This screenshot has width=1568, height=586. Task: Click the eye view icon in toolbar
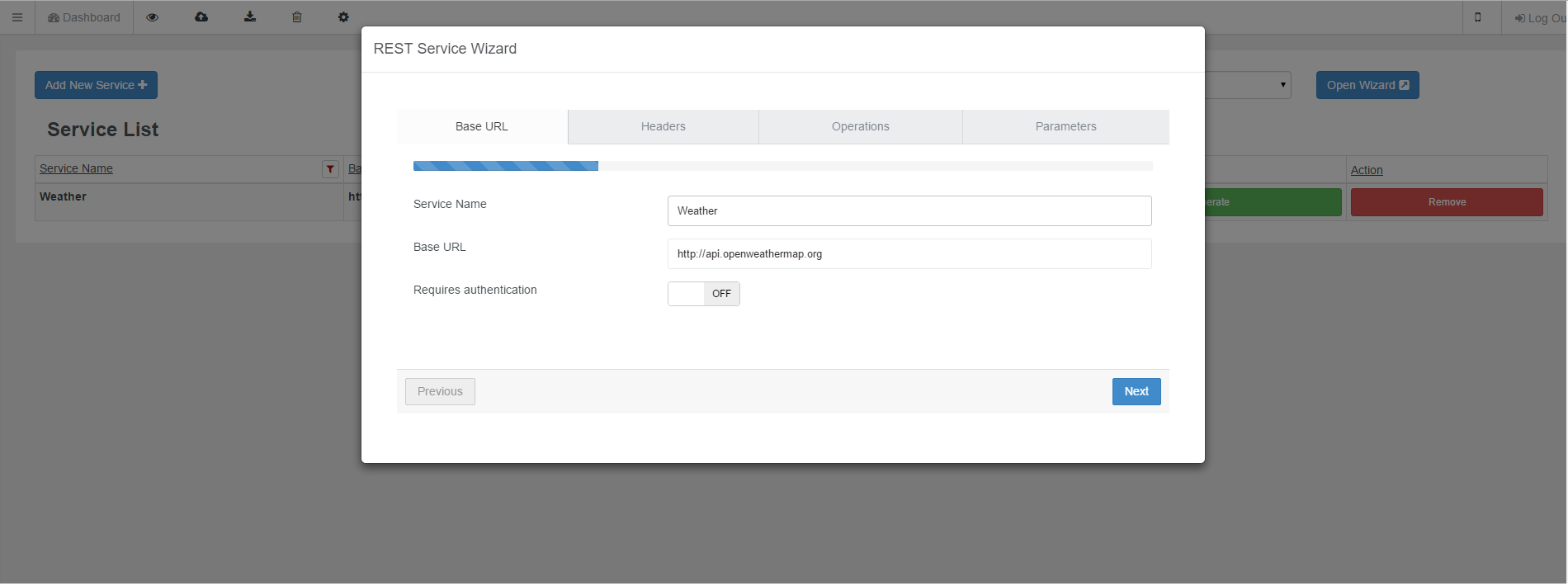tap(153, 17)
